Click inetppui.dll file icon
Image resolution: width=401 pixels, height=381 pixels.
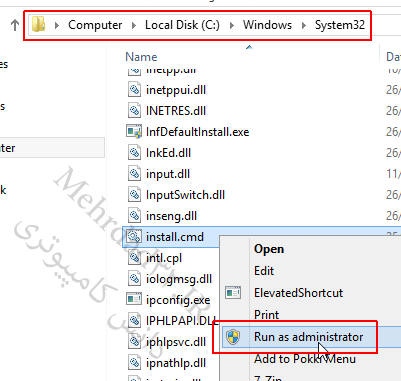pos(134,90)
